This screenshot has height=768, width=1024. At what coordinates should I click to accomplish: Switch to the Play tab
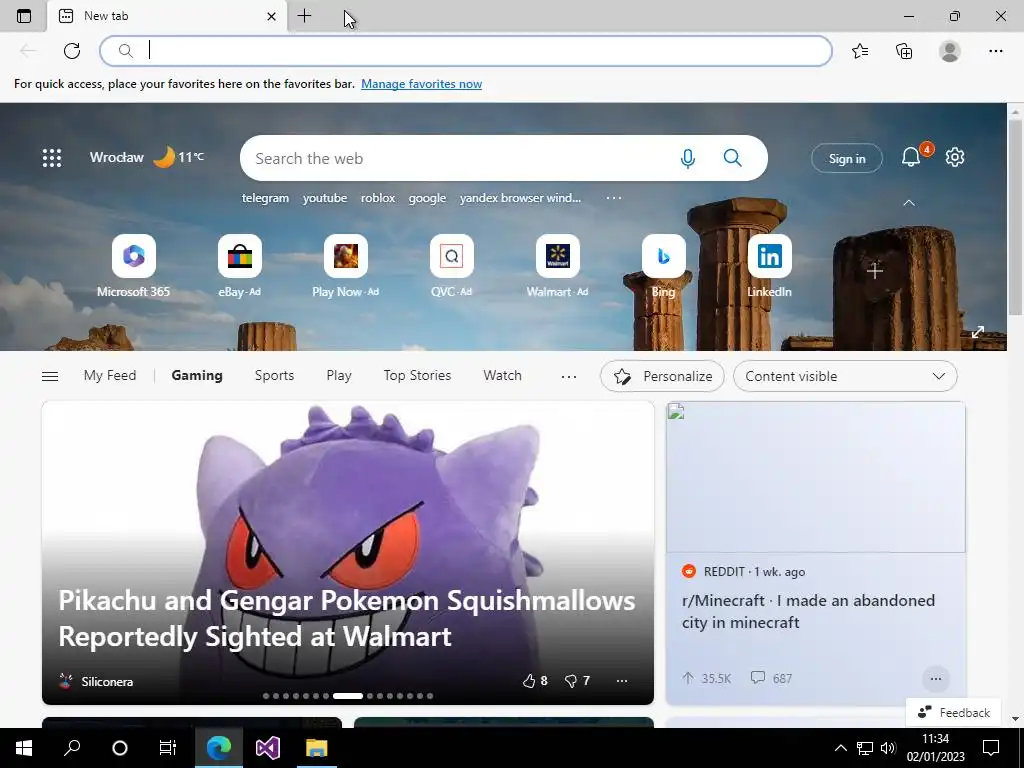point(339,376)
